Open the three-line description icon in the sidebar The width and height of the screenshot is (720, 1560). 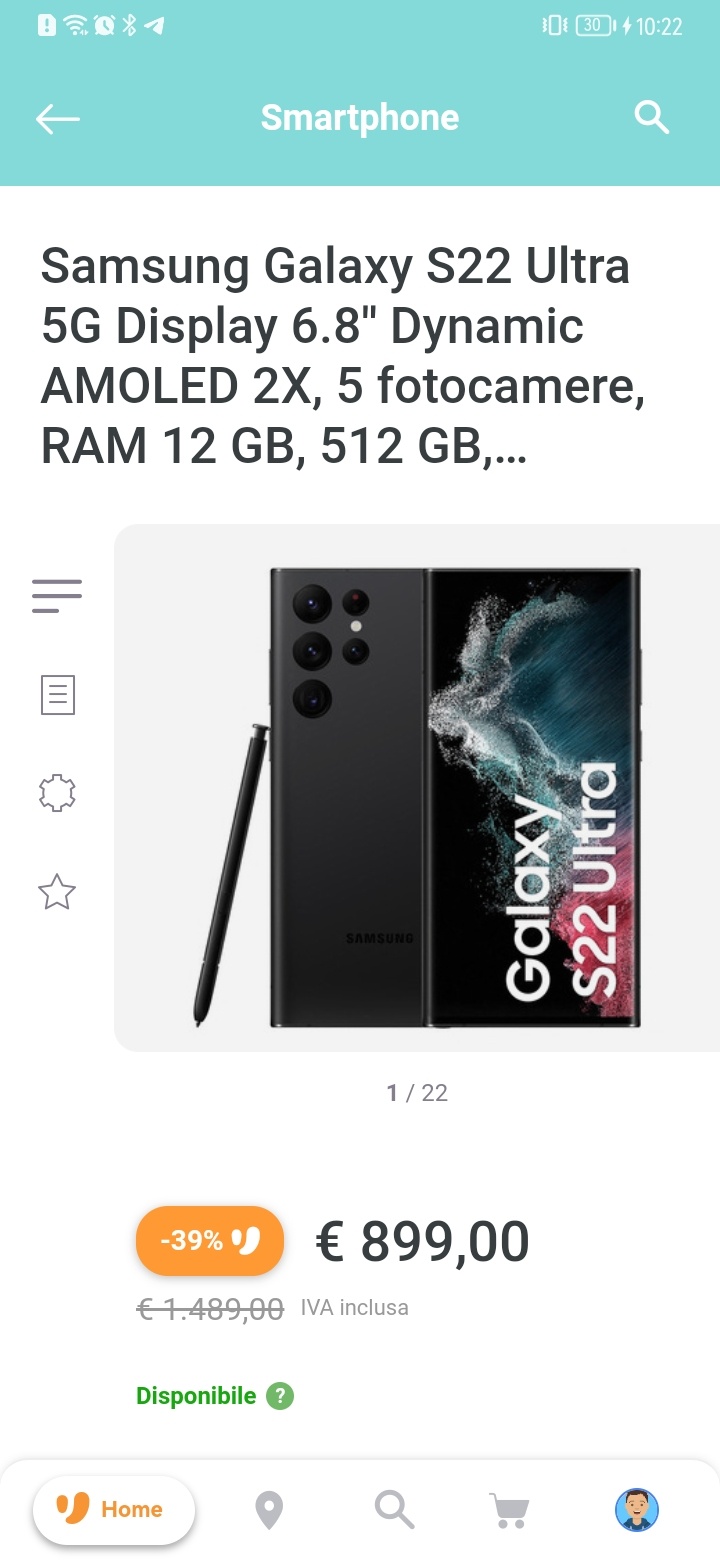tap(57, 596)
